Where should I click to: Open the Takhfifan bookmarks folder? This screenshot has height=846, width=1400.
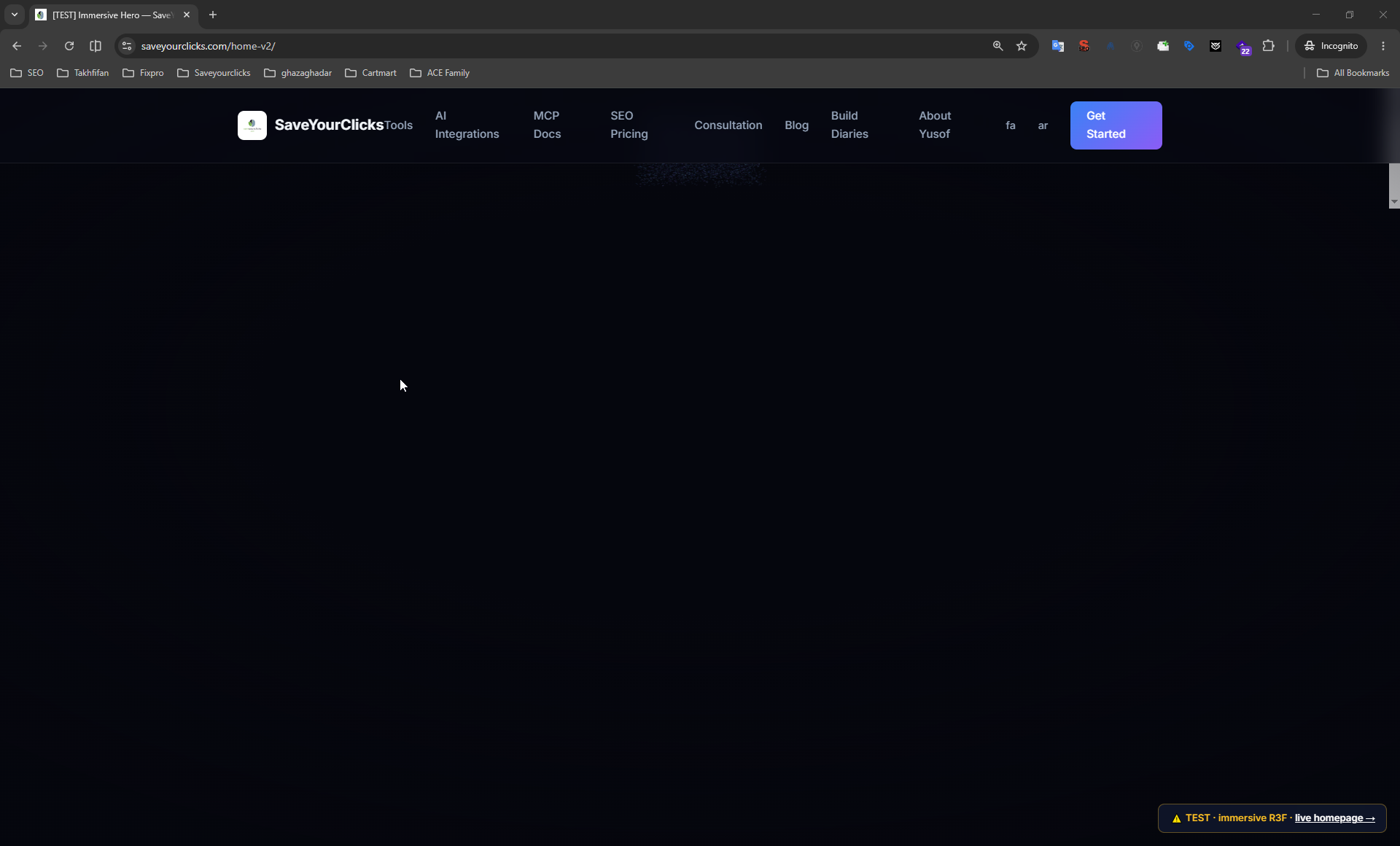click(x=83, y=73)
